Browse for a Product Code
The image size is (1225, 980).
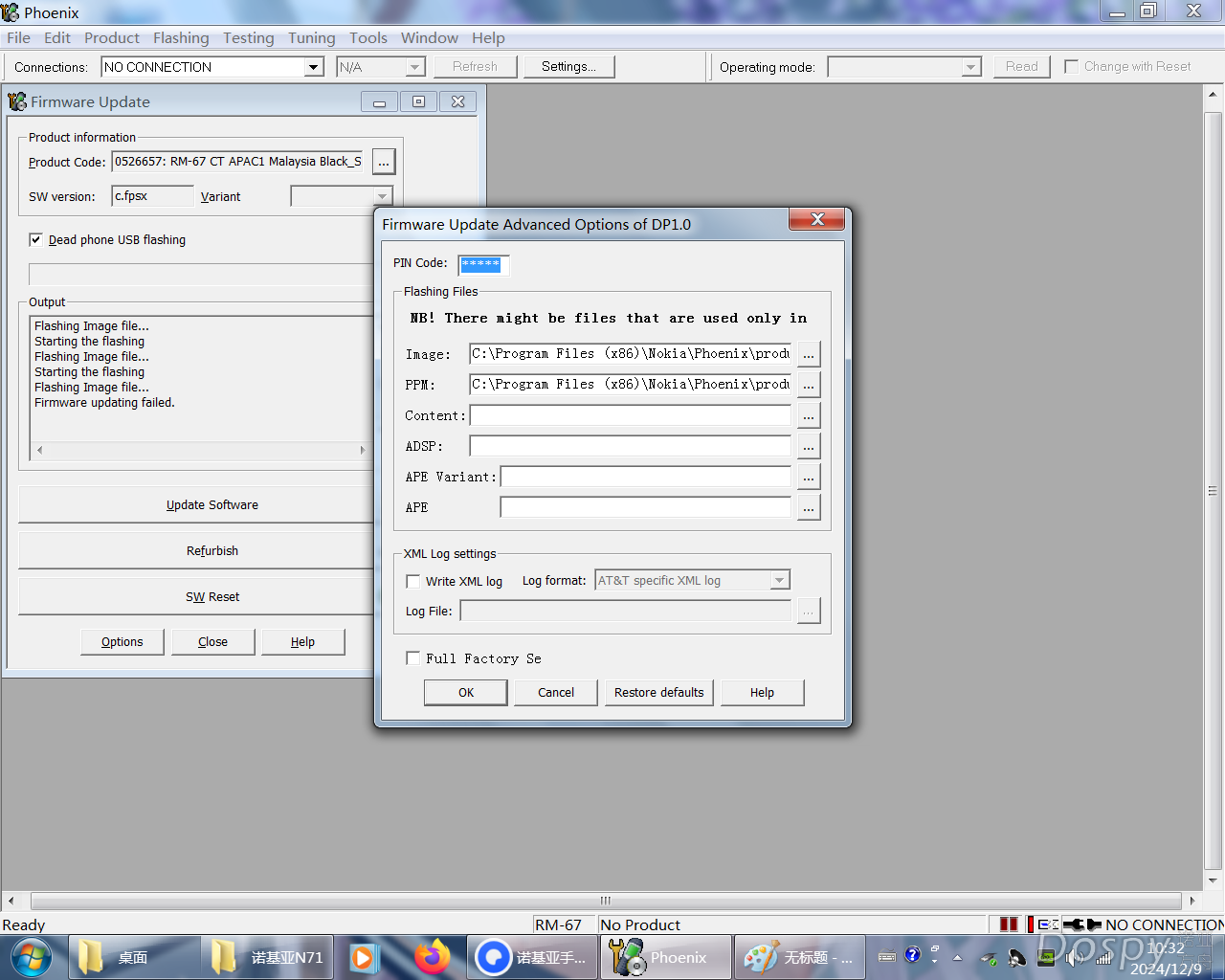point(384,162)
